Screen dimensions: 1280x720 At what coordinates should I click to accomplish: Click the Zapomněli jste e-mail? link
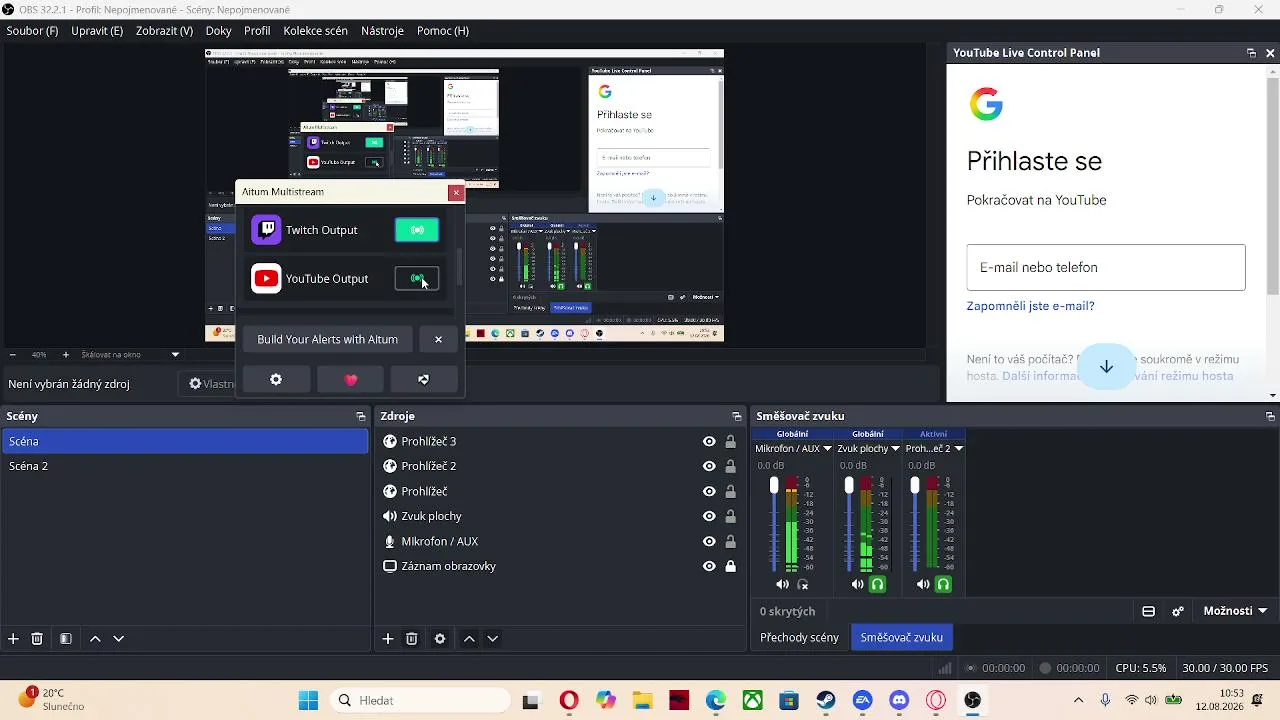(1030, 306)
